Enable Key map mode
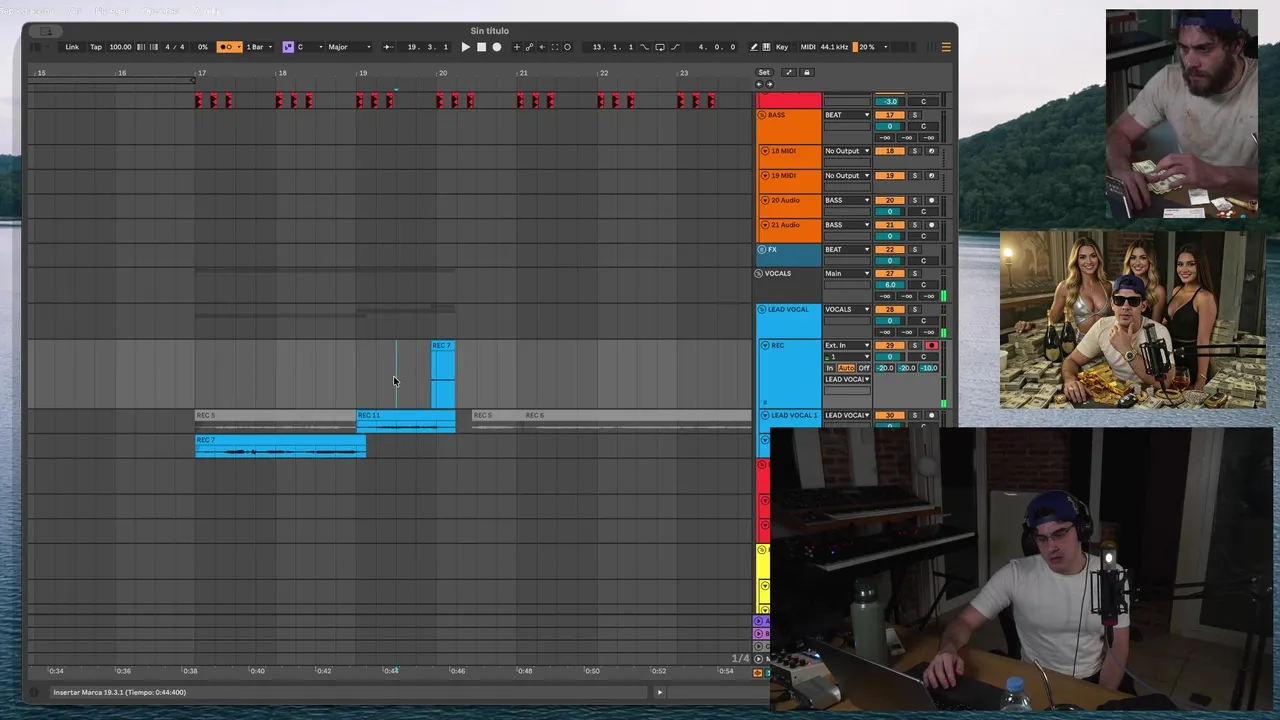The height and width of the screenshot is (720, 1280). tap(782, 47)
